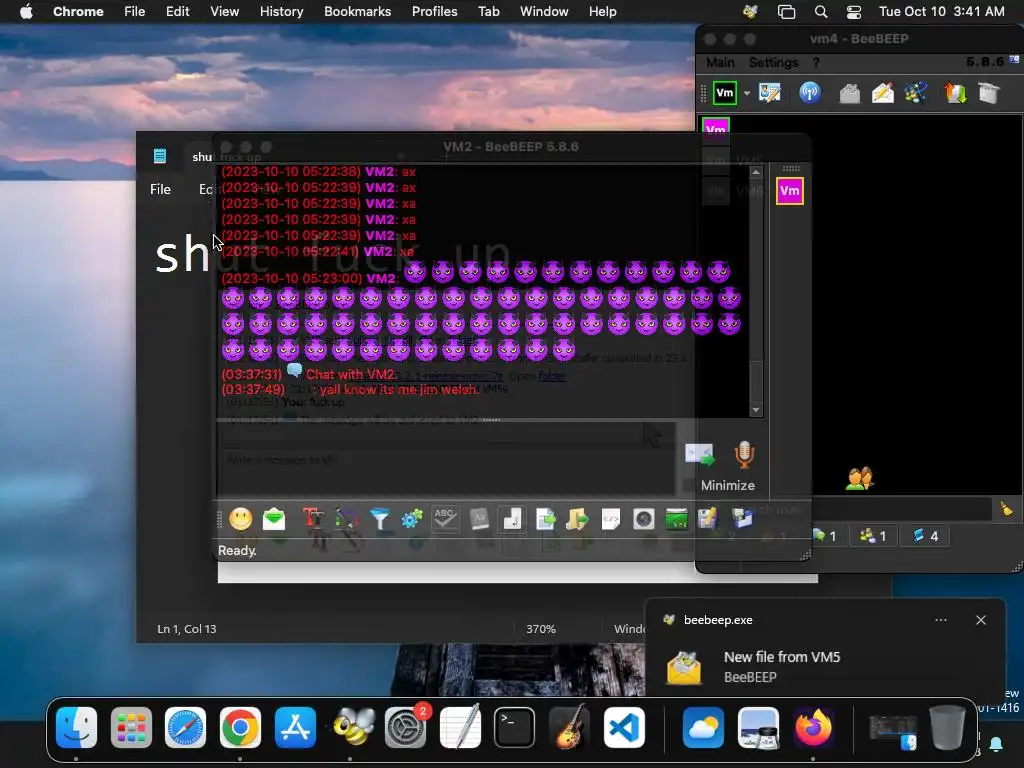This screenshot has width=1024, height=768.
Task: Open the 'New file from VM5' notification
Action: click(x=782, y=657)
